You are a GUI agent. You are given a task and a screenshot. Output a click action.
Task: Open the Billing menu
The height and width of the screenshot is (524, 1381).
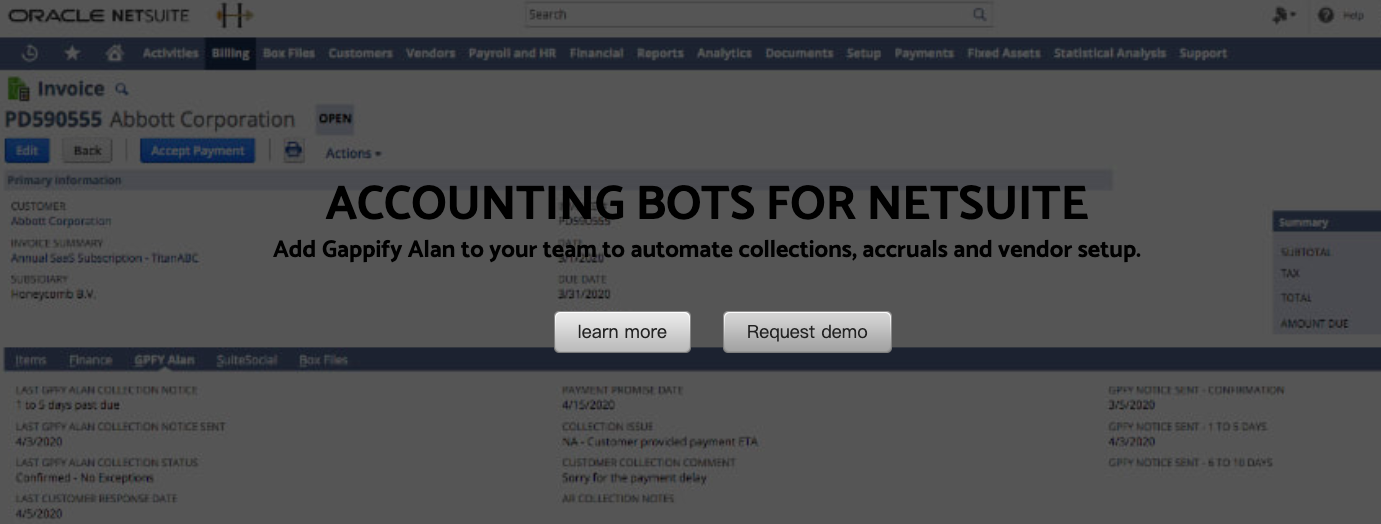[230, 53]
